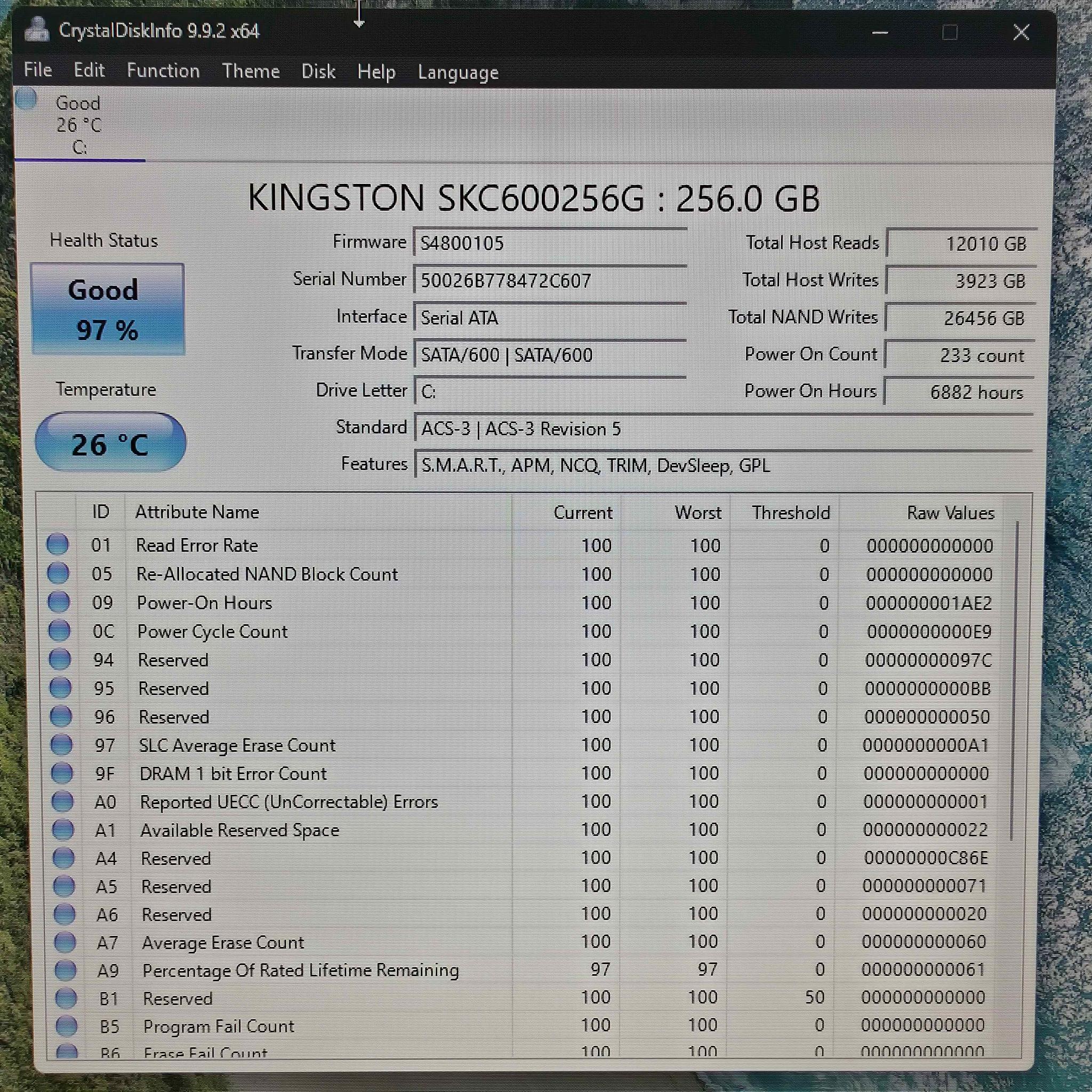Click the Transfer Mode field SATA/600
Image resolution: width=1092 pixels, height=1092 pixels.
(x=550, y=355)
